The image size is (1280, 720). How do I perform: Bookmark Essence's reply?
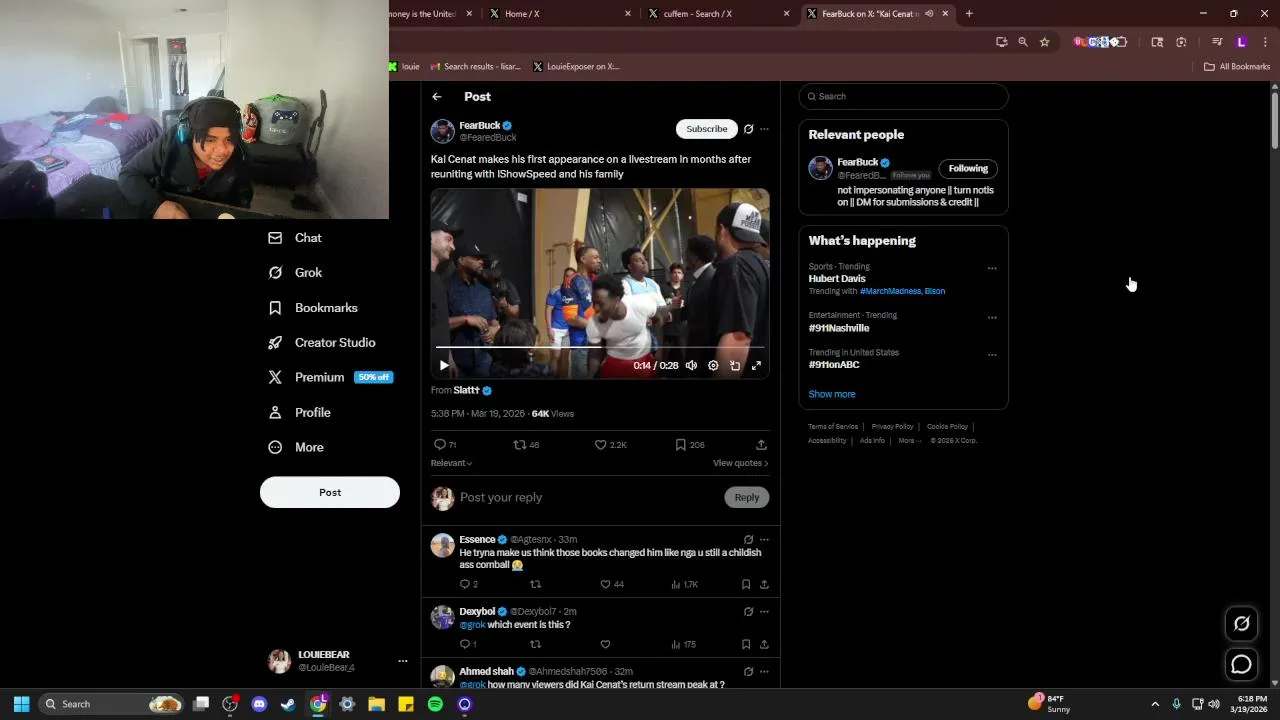click(x=746, y=584)
